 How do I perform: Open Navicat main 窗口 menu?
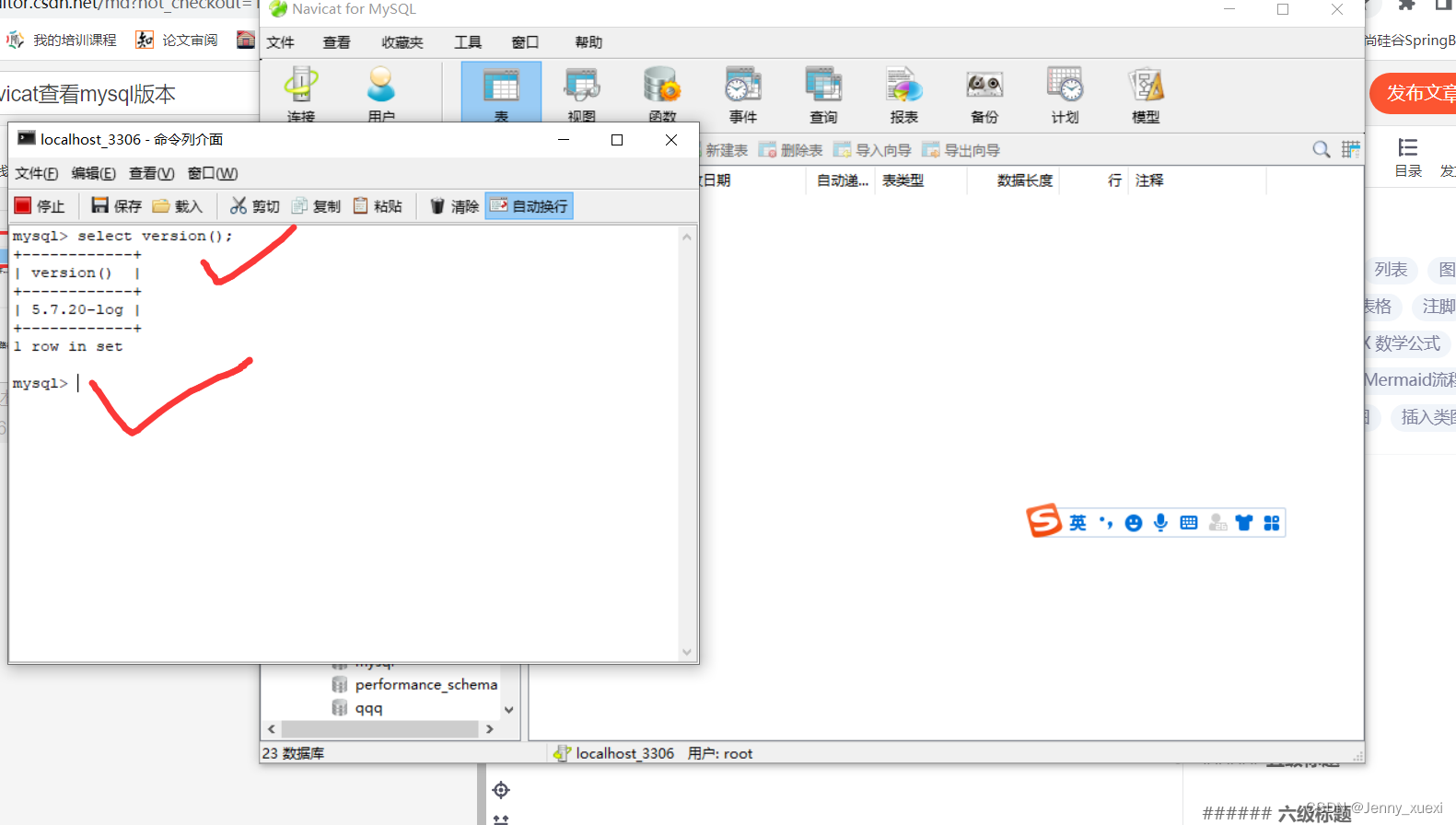(525, 42)
